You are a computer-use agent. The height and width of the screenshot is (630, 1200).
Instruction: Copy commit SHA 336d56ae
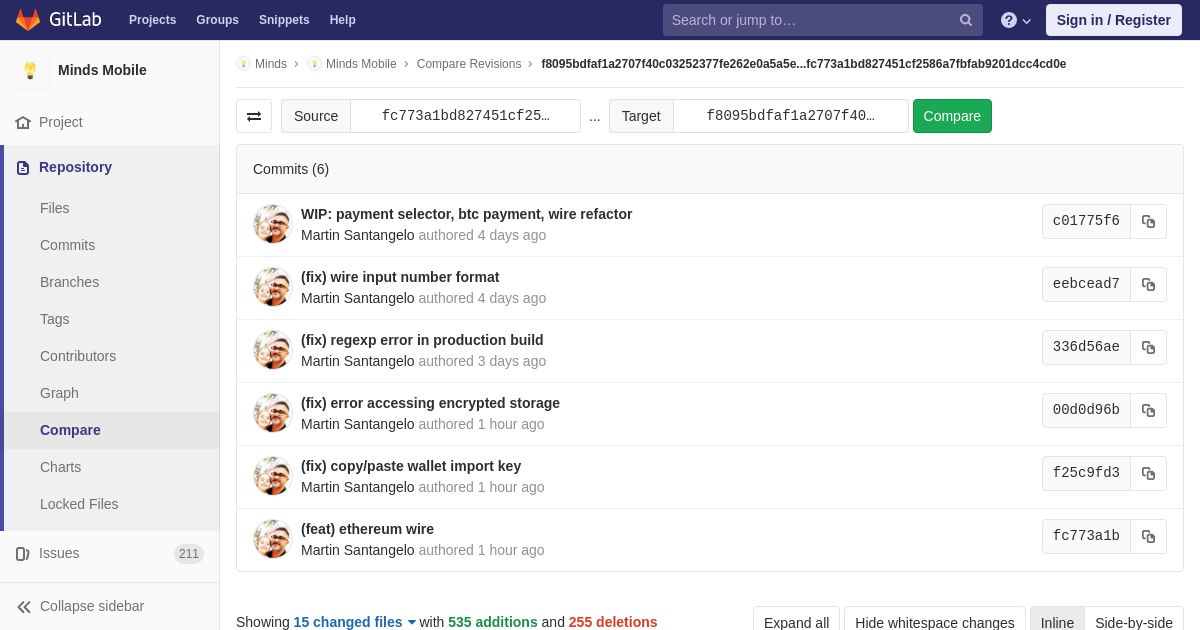(x=1148, y=347)
